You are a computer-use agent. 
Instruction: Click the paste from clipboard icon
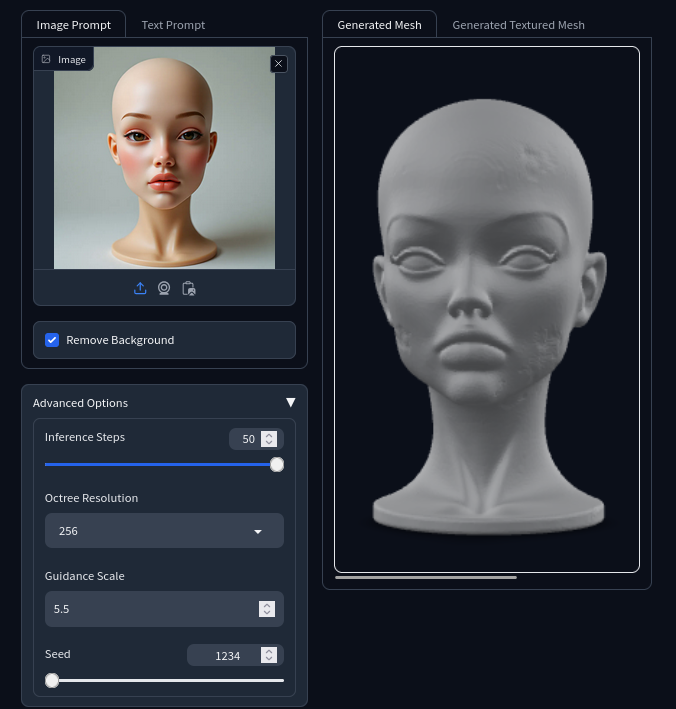(189, 288)
